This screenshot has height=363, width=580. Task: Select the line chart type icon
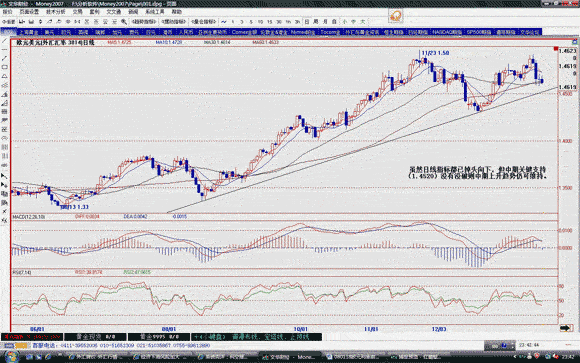point(224,22)
